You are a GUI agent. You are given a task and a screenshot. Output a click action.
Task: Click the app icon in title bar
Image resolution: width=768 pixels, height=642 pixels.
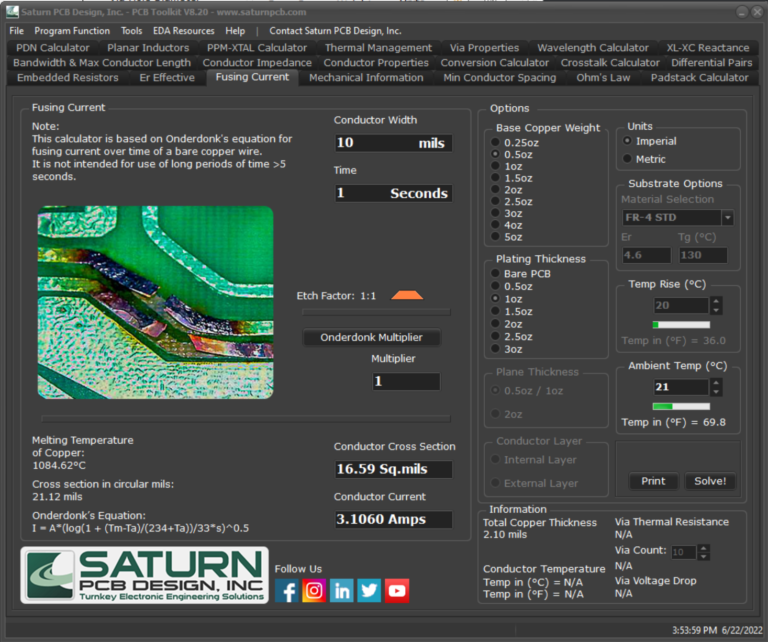pyautogui.click(x=12, y=11)
